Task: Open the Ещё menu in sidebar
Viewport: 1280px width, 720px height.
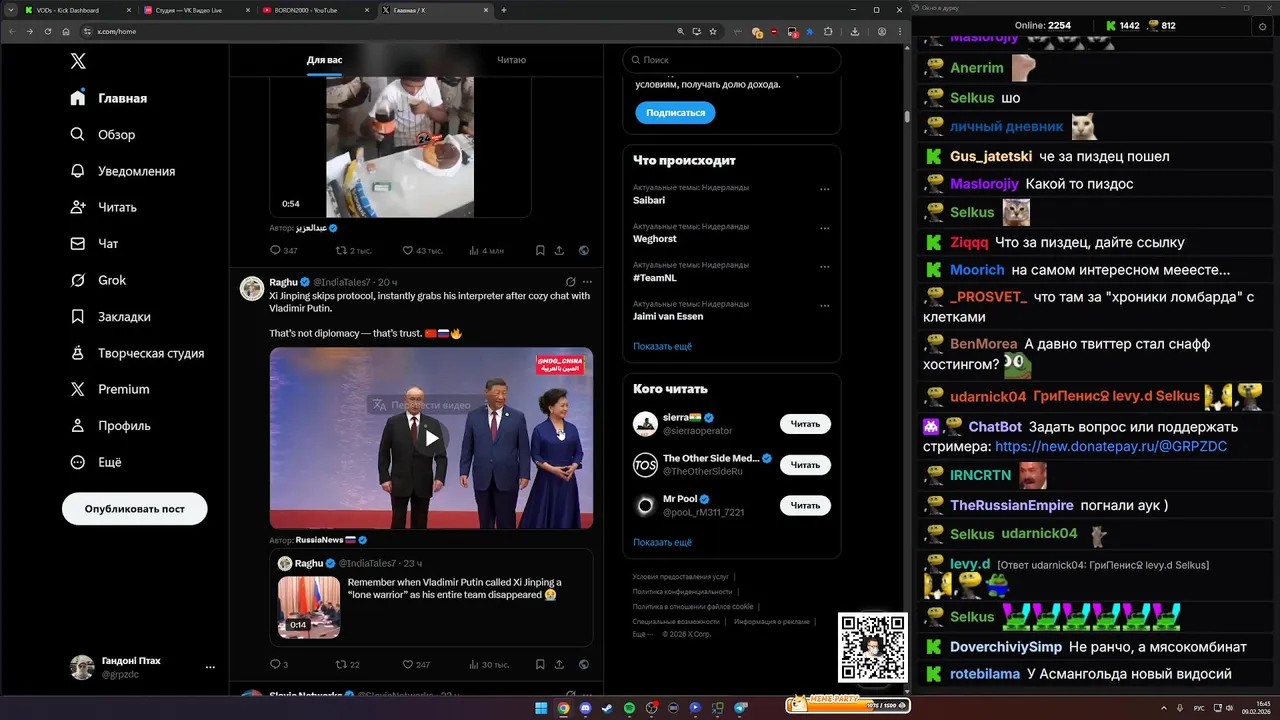Action: pos(96,462)
